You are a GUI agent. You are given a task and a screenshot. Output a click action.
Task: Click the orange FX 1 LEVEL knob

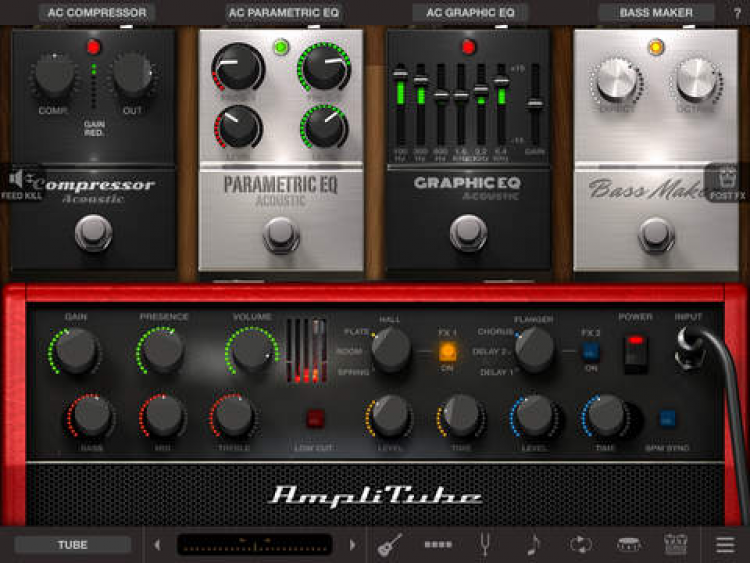coord(390,417)
